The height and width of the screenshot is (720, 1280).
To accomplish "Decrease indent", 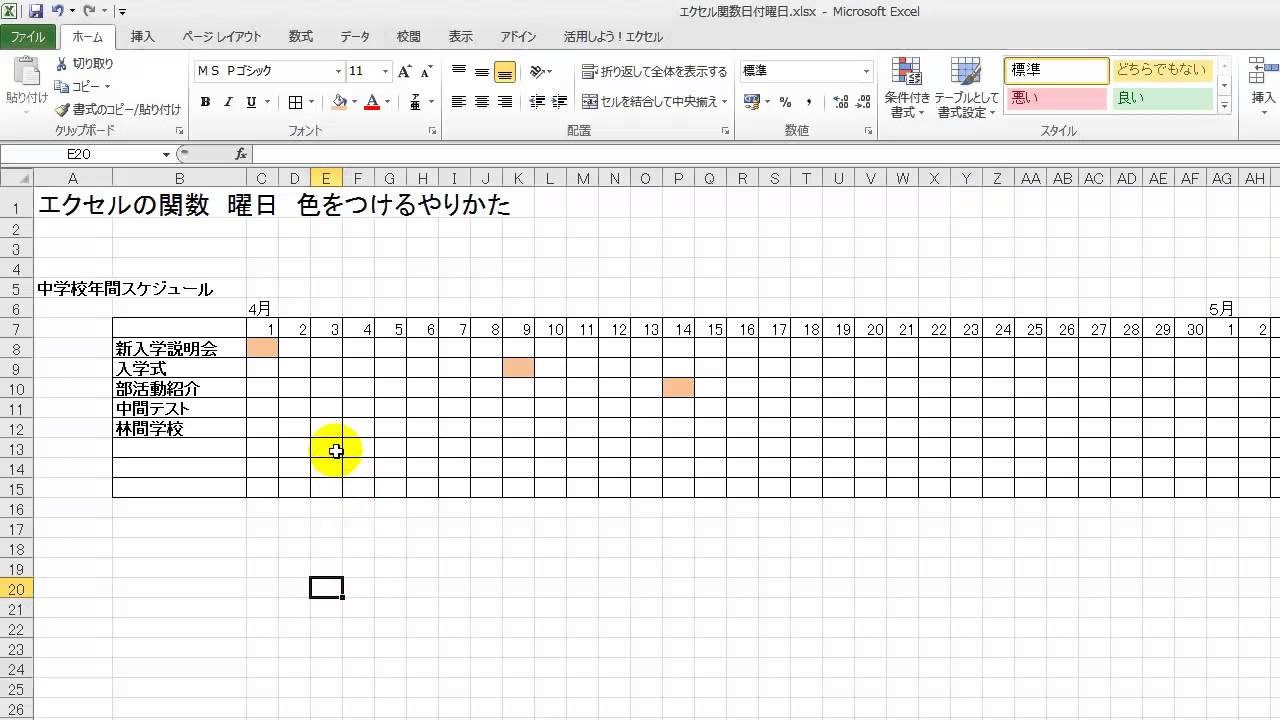I will [537, 102].
